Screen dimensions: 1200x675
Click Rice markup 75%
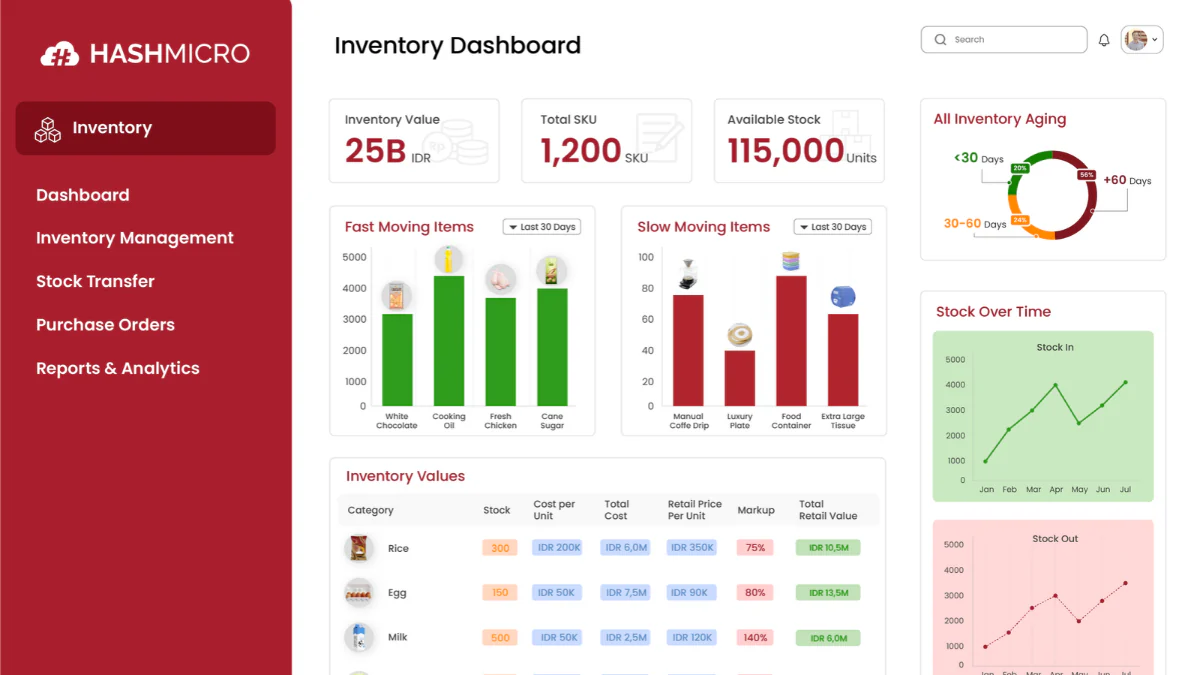point(755,548)
